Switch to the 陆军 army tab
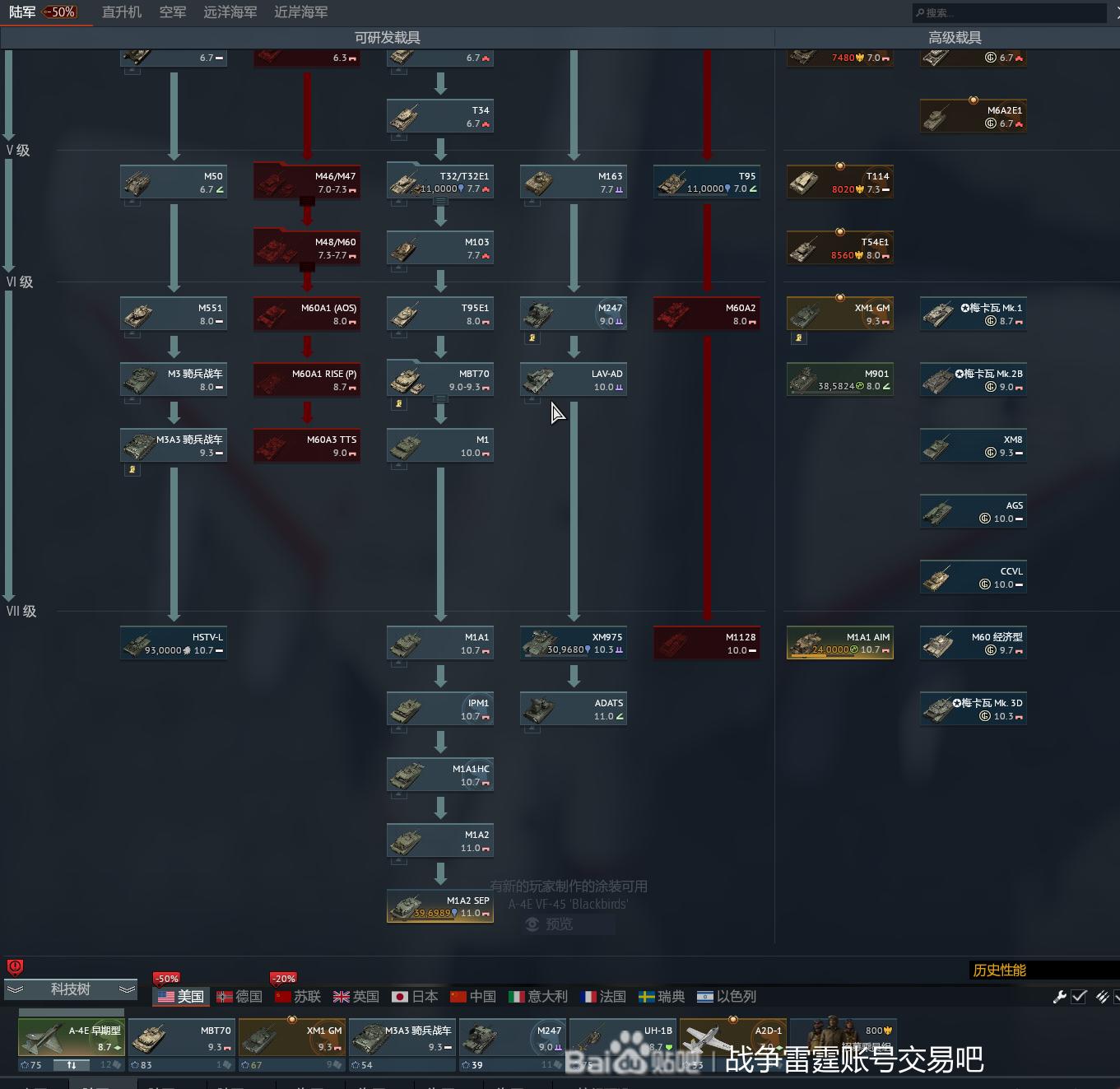 22,12
